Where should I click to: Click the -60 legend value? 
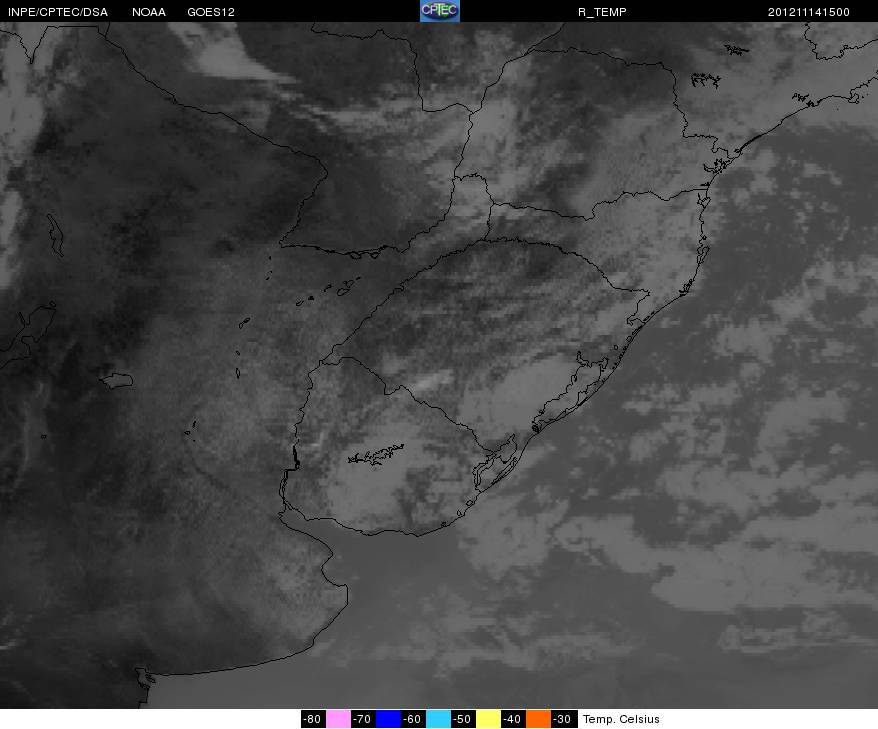pos(413,719)
